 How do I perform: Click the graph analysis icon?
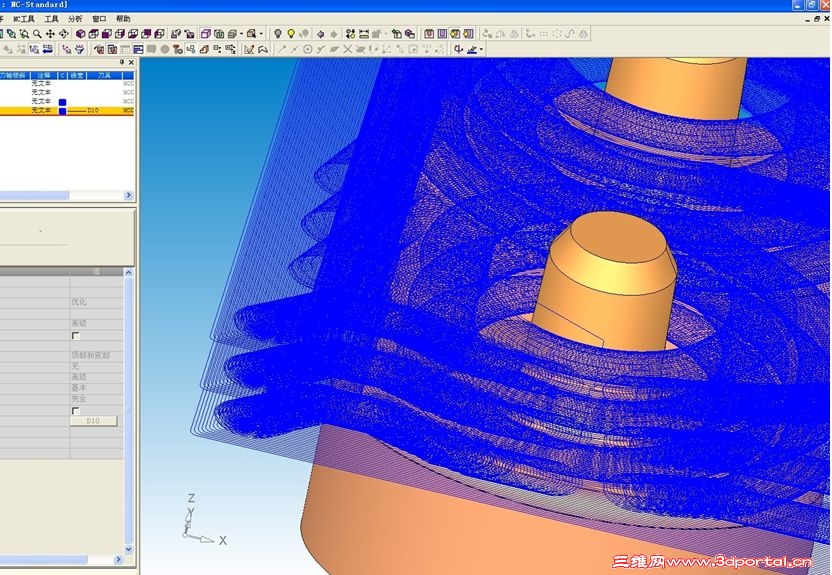point(249,49)
